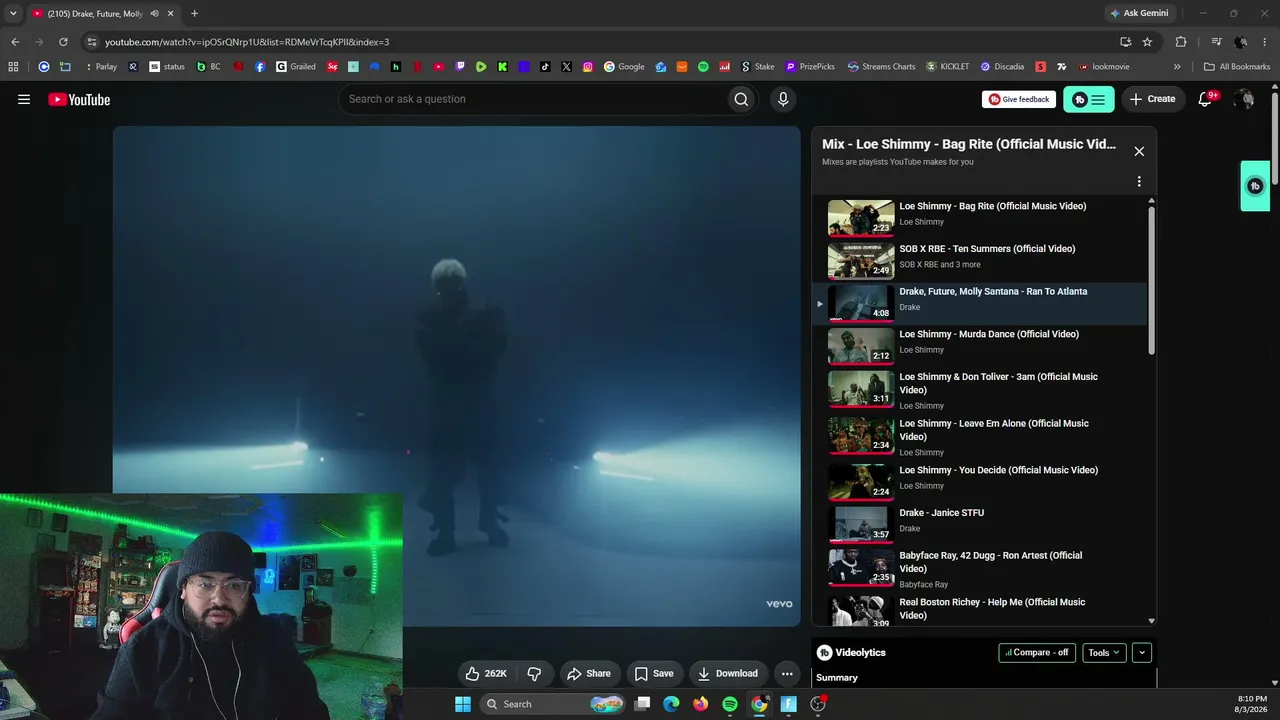Show hidden bookmarks with the overflow chevron

tap(1177, 67)
